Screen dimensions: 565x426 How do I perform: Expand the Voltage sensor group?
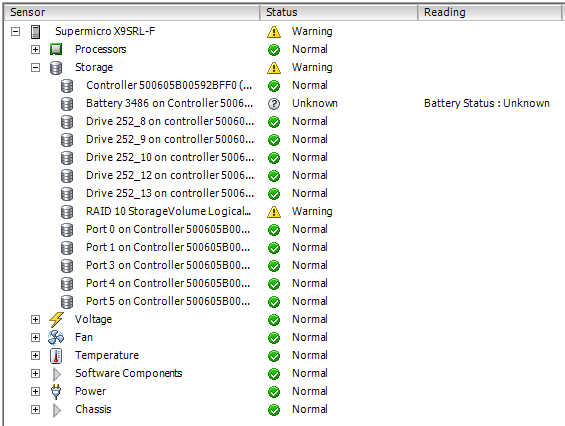(35, 319)
